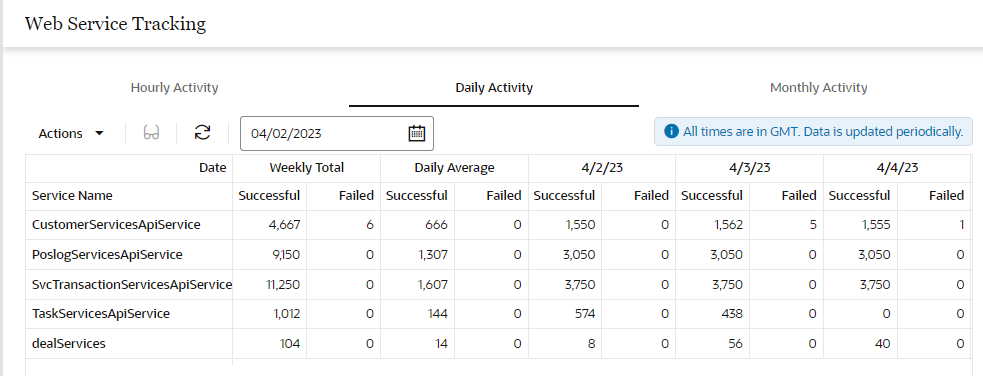Click Failed subheader under Weekly Total
Screen dimensions: 983x376
click(357, 196)
